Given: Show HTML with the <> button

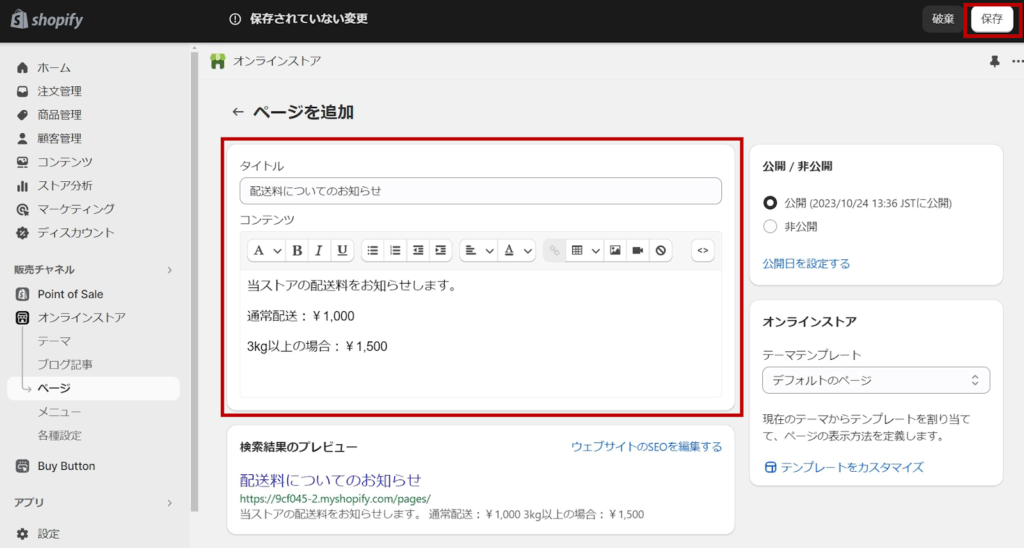Looking at the screenshot, I should click(703, 250).
